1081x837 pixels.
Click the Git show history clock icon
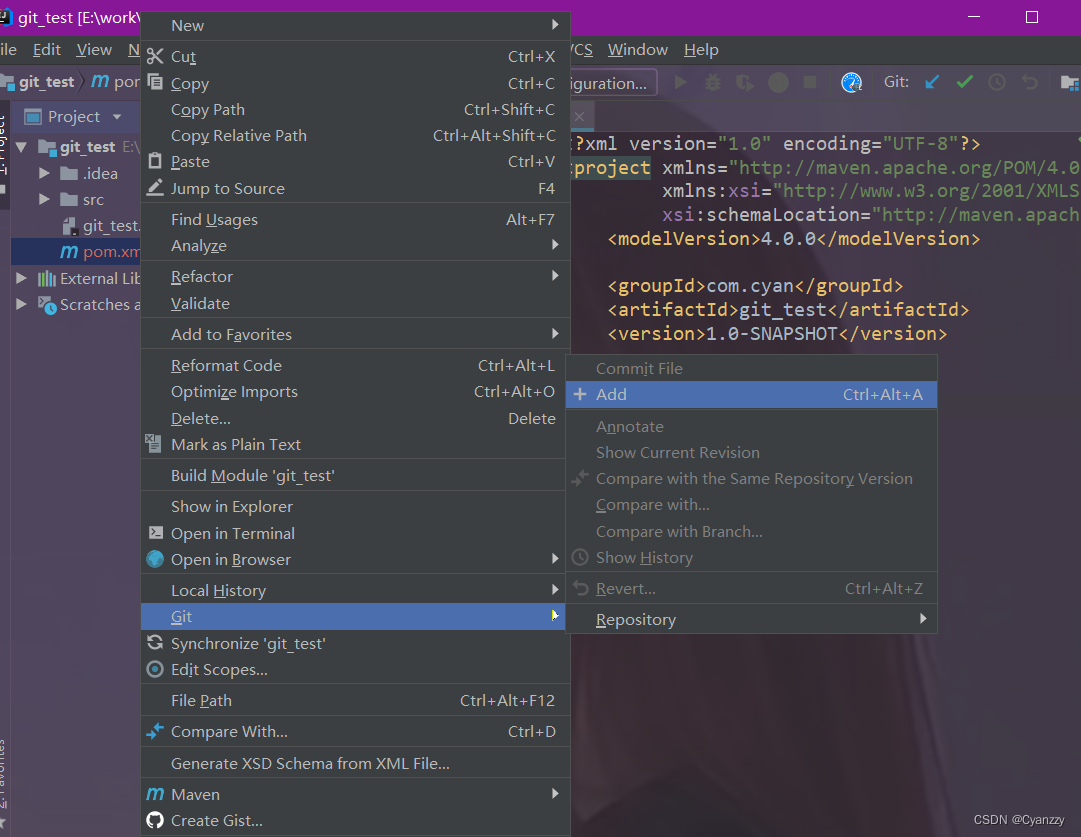pos(997,82)
